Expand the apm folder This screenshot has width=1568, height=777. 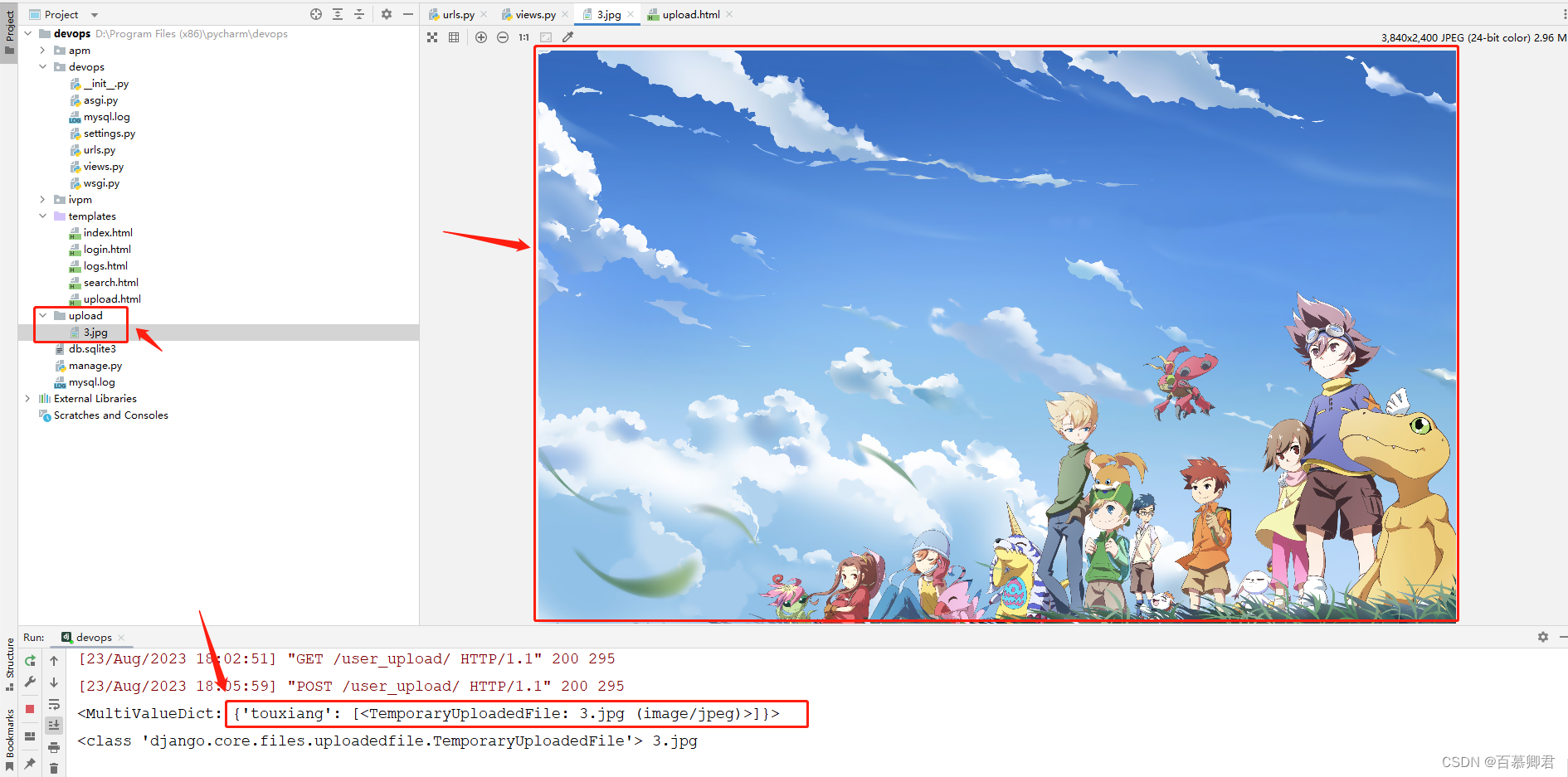coord(43,51)
